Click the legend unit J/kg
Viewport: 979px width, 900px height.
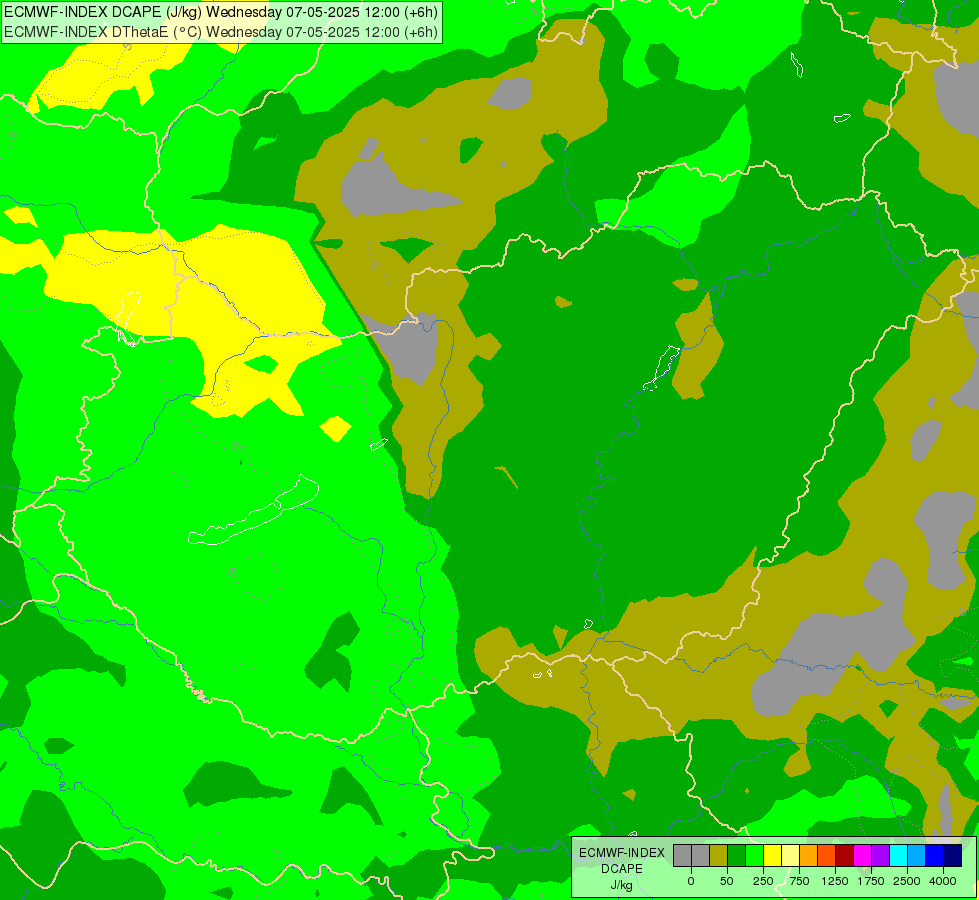621,885
